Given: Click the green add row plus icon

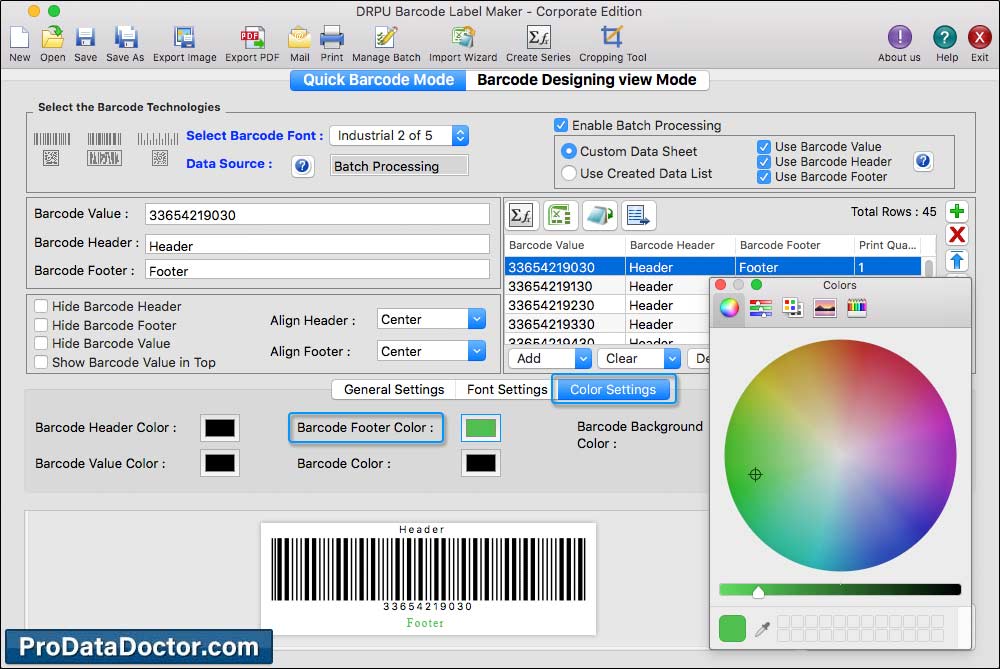Looking at the screenshot, I should pyautogui.click(x=957, y=212).
